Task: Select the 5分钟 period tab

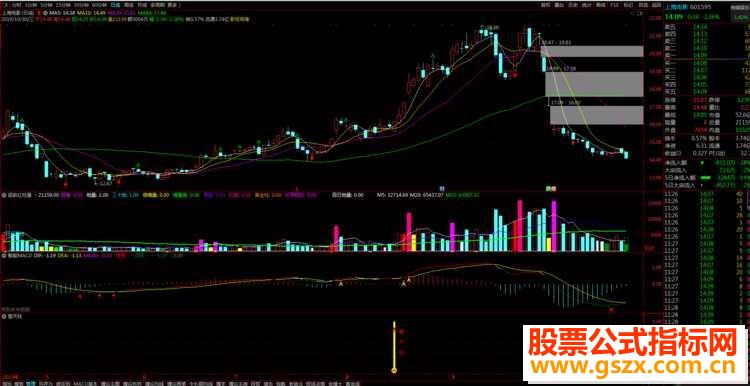Action: pyautogui.click(x=47, y=5)
